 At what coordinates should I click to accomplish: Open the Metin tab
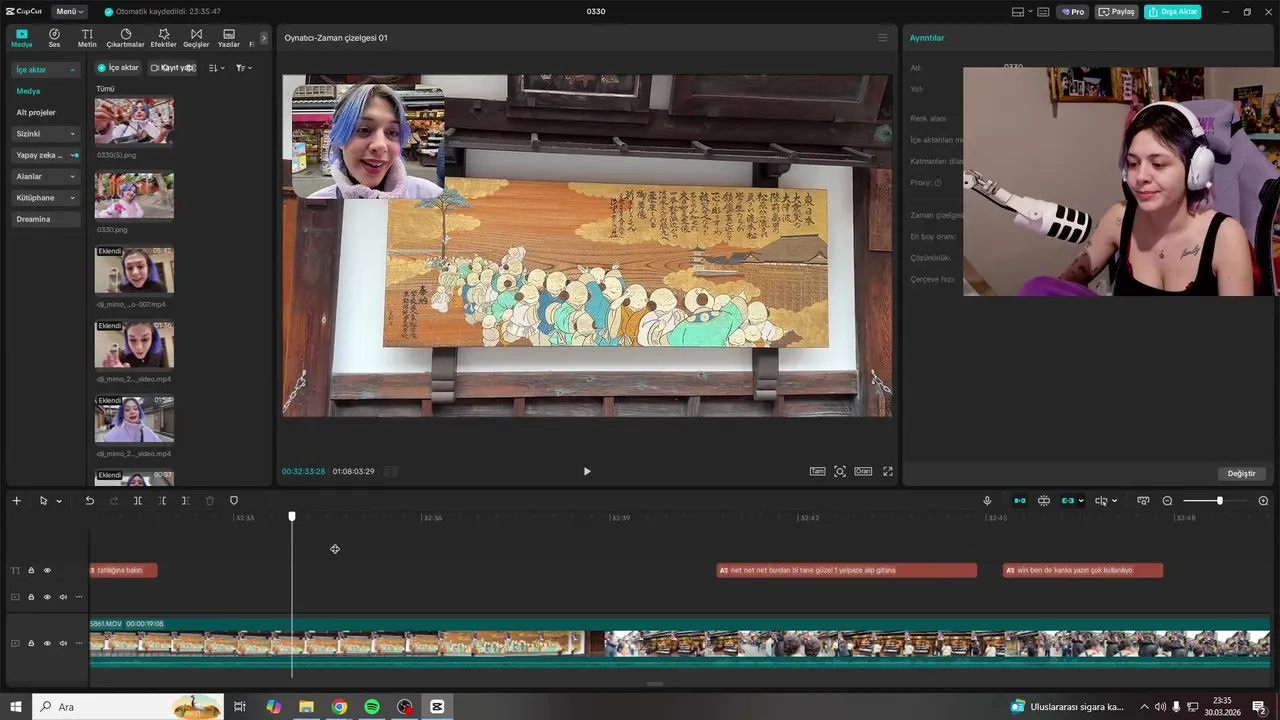click(87, 38)
